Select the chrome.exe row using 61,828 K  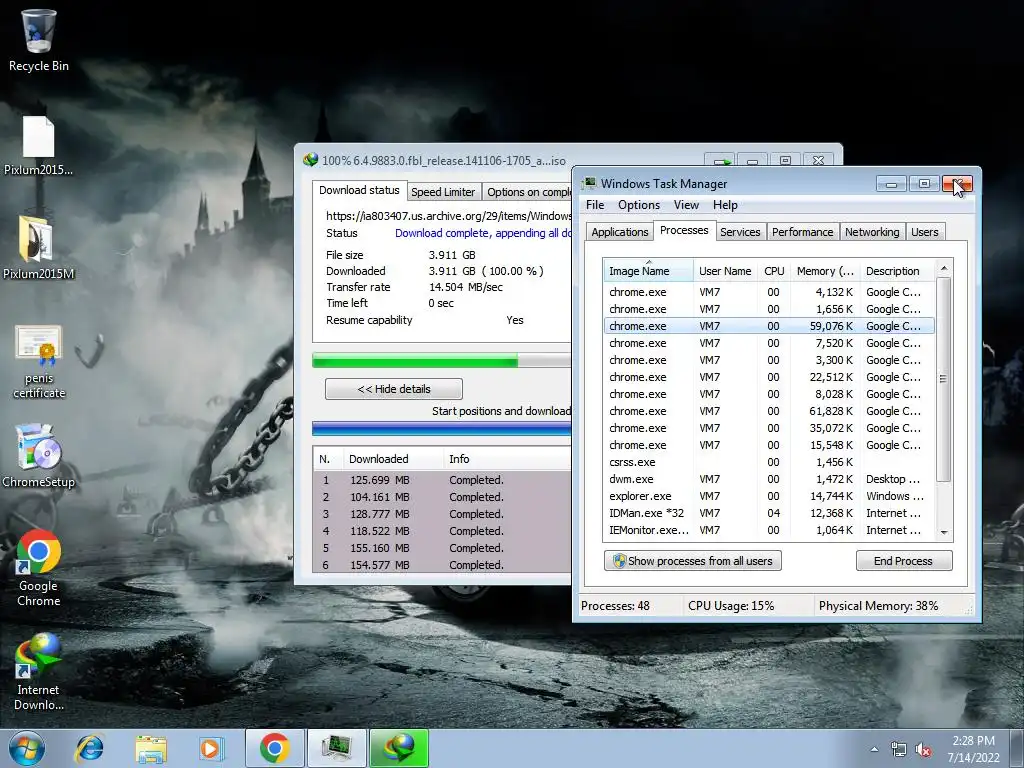click(769, 411)
